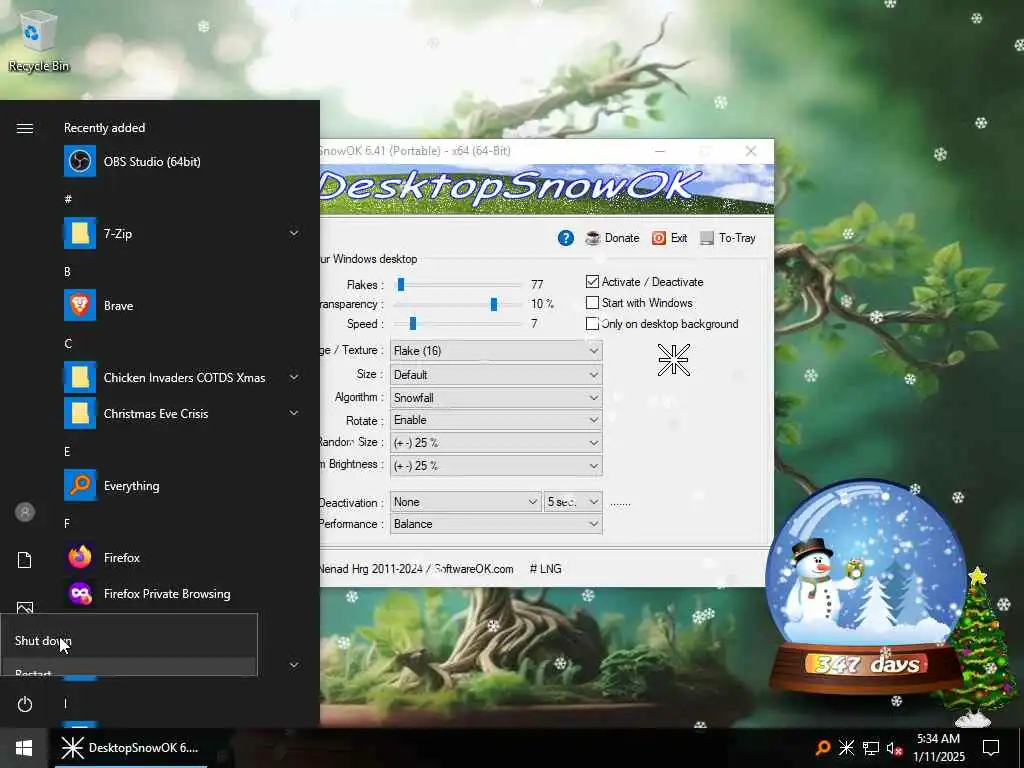Click the letter C section header
The width and height of the screenshot is (1024, 768).
tap(68, 344)
